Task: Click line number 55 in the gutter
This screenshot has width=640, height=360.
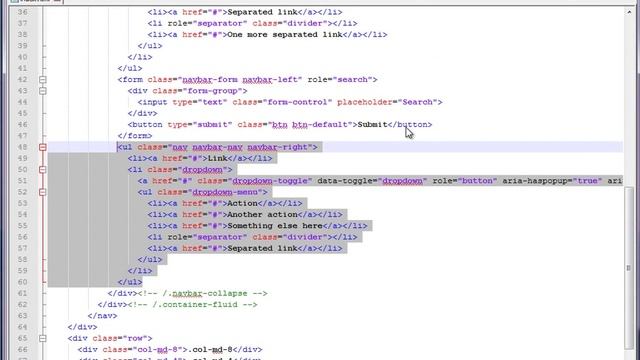Action: (22, 226)
